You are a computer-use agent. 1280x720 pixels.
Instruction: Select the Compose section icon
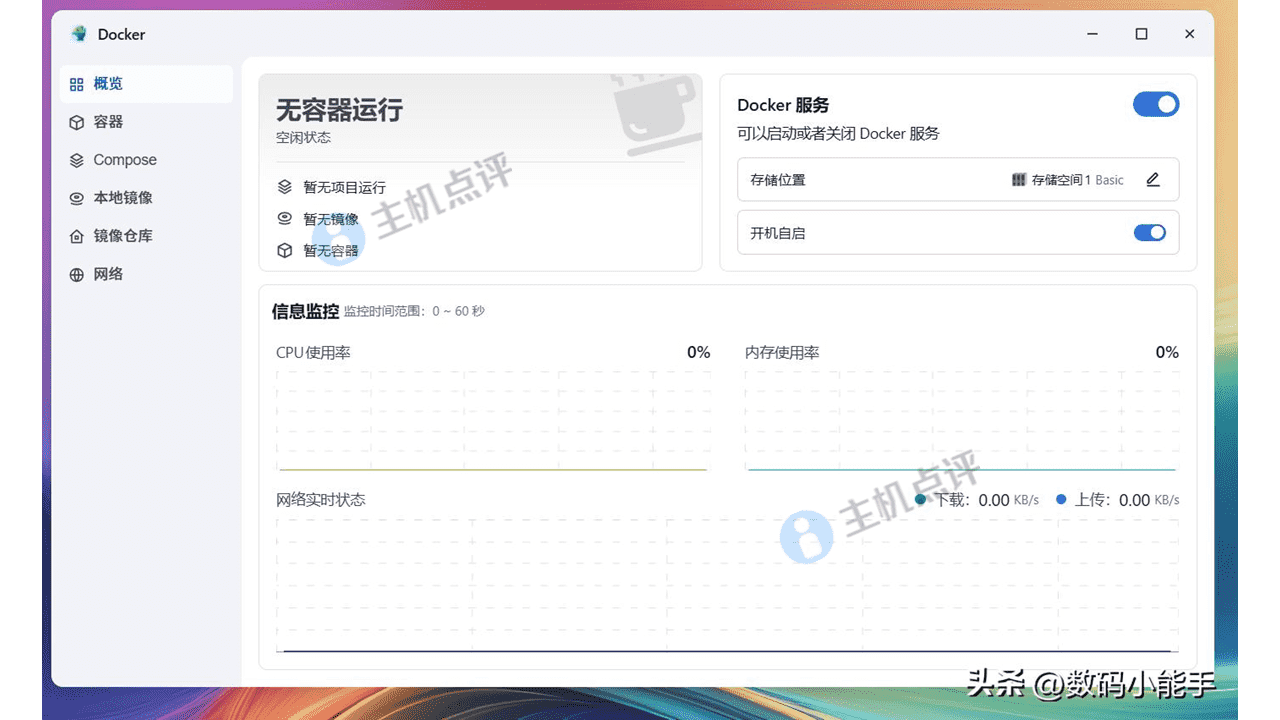coord(79,159)
